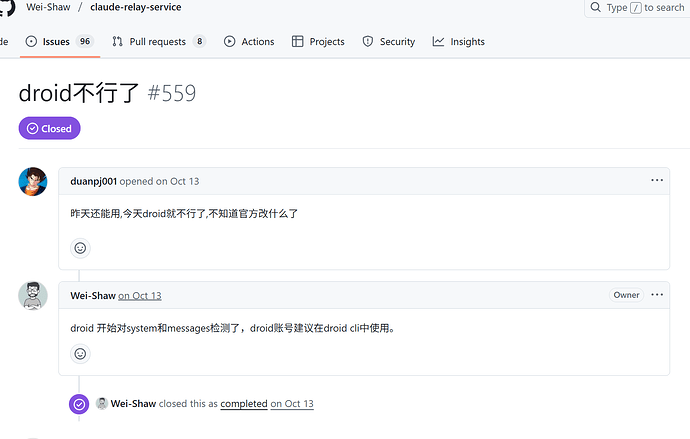The image size is (690, 439).
Task: Open options menu on Wei-Shaw's comment
Action: [x=657, y=295]
